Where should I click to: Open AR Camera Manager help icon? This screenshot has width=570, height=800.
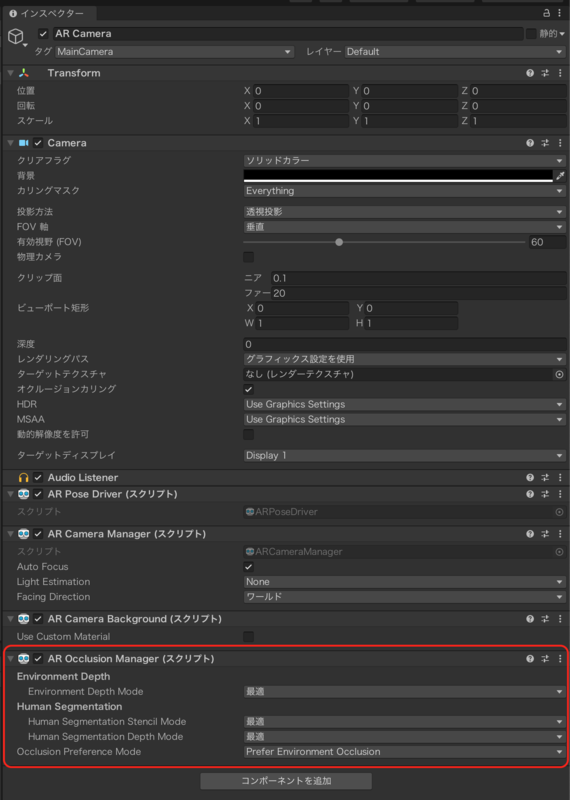(x=530, y=534)
